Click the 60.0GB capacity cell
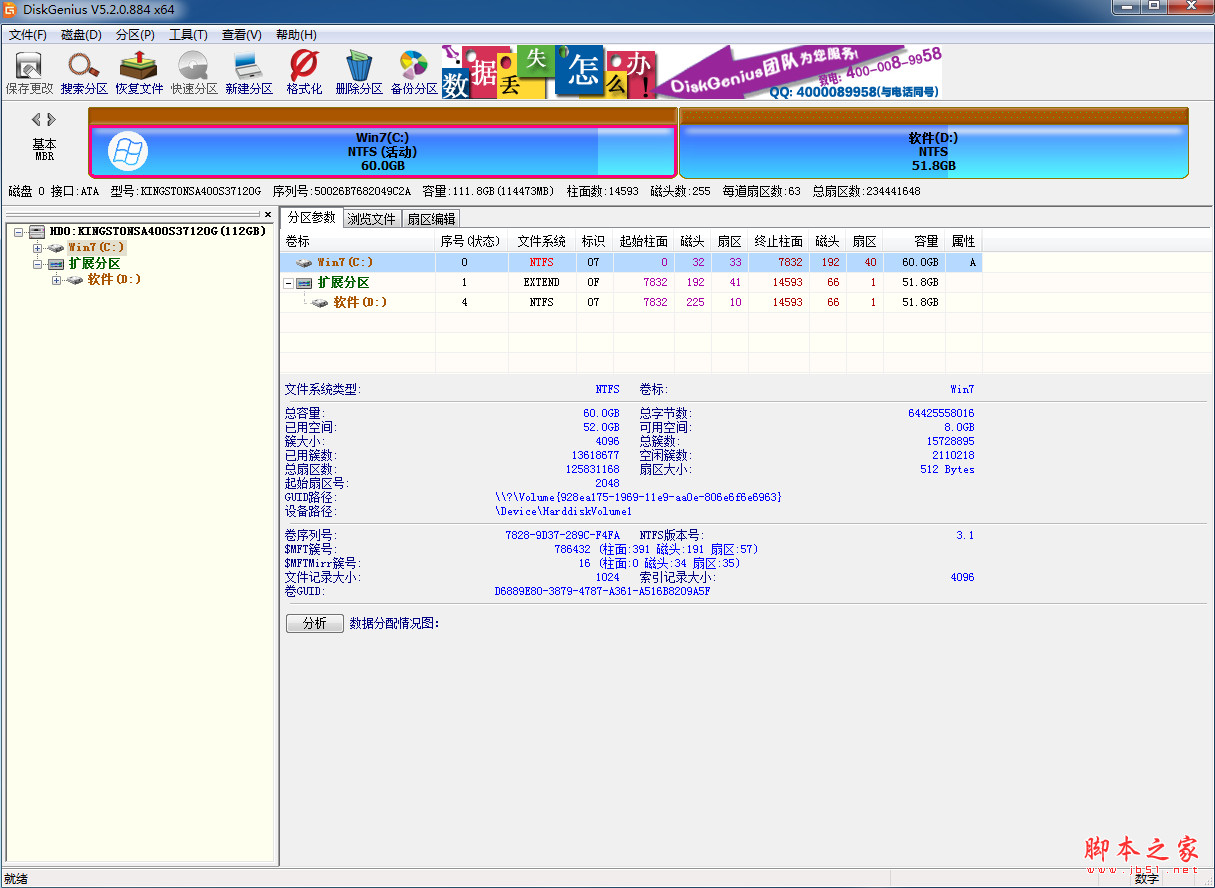 914,263
